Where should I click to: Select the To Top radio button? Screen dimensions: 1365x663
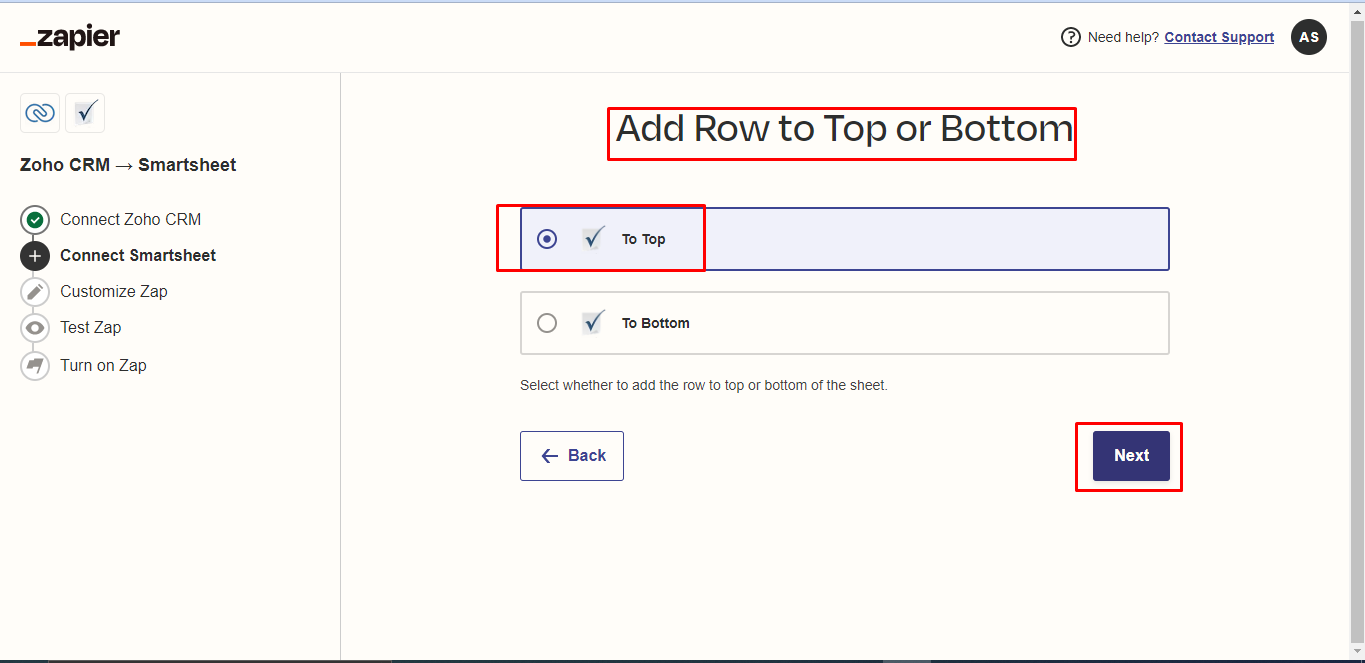coord(547,239)
